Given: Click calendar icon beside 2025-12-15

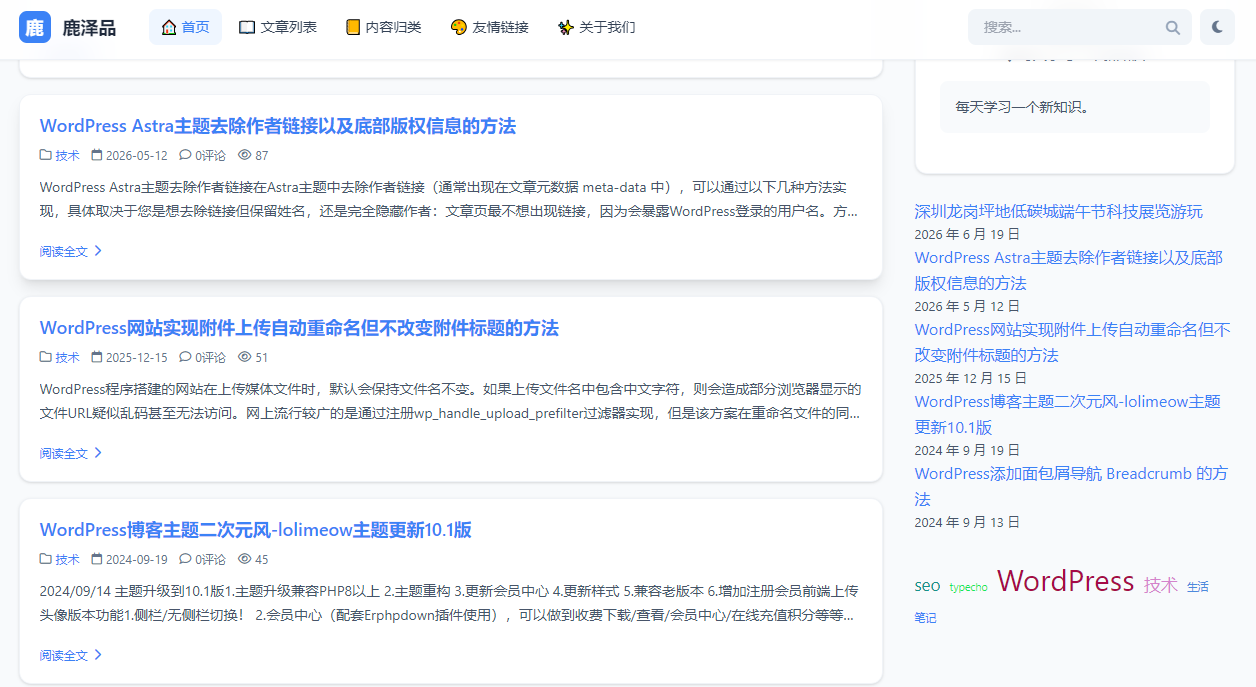Looking at the screenshot, I should coord(97,357).
